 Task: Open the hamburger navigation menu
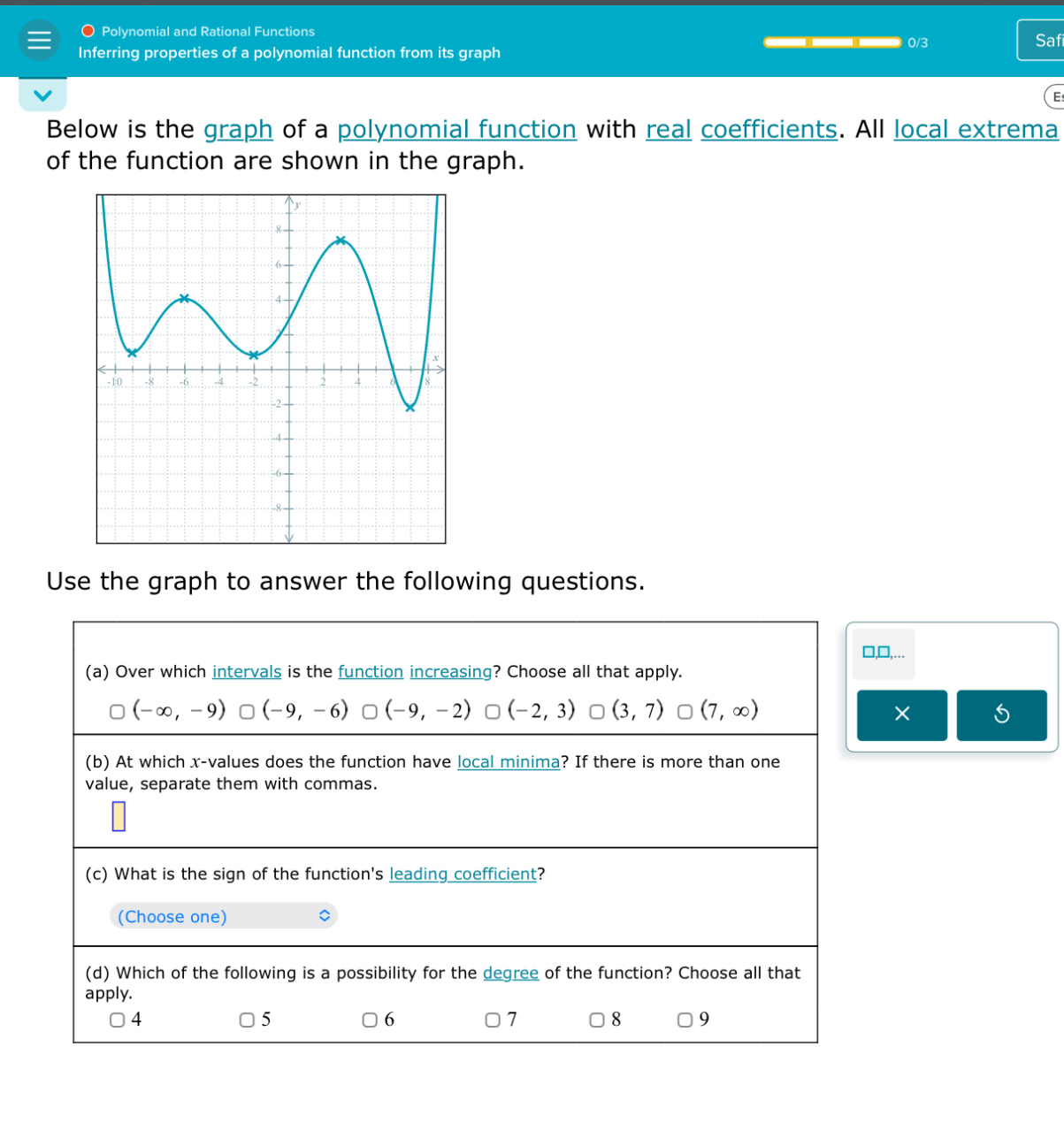point(38,40)
